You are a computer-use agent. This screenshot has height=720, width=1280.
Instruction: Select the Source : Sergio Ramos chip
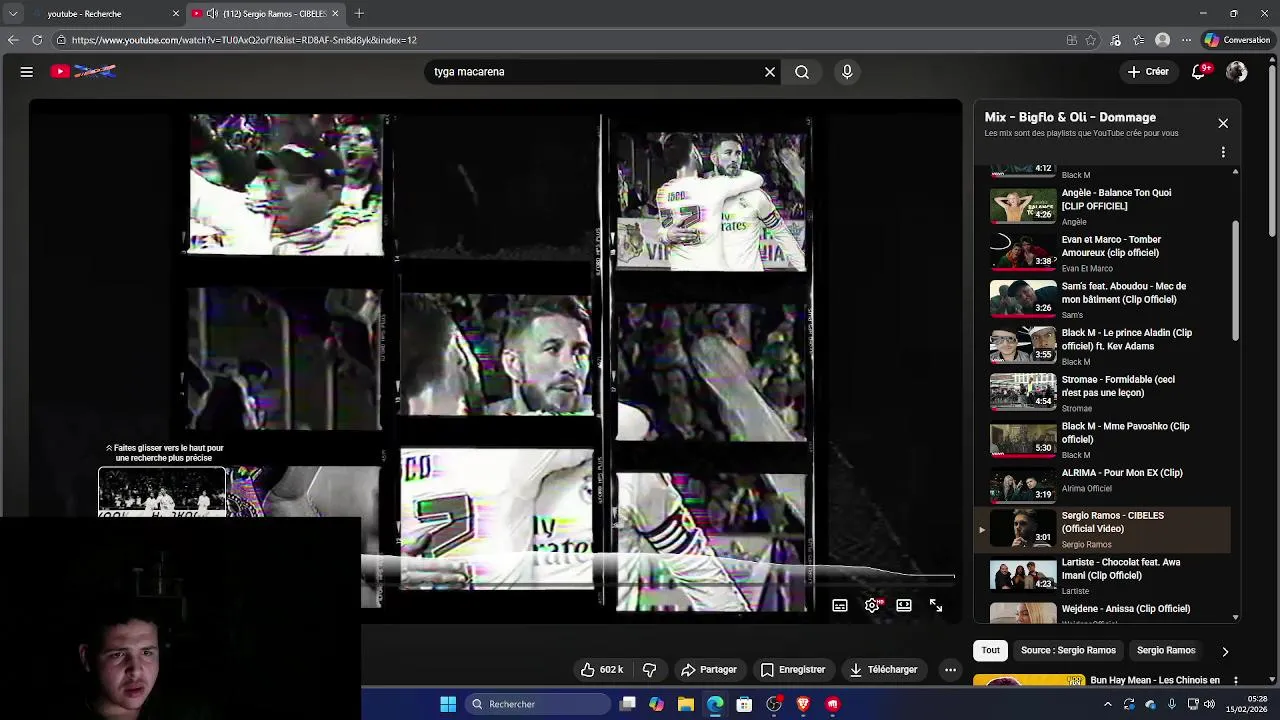tap(1068, 651)
